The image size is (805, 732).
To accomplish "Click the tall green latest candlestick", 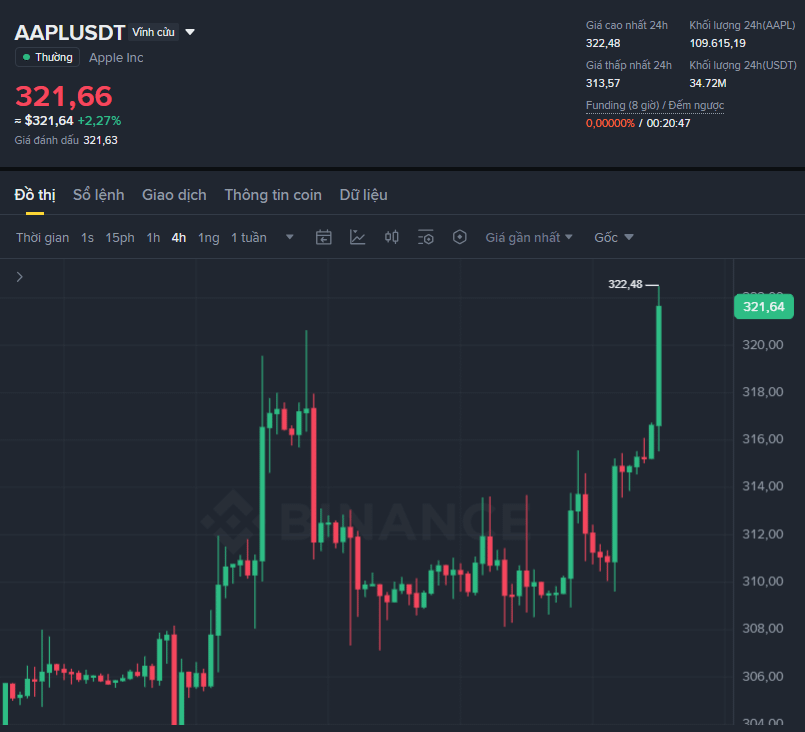I will pyautogui.click(x=659, y=365).
